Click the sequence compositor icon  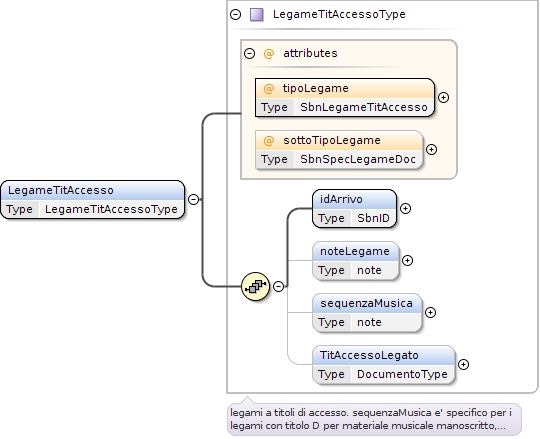click(256, 286)
